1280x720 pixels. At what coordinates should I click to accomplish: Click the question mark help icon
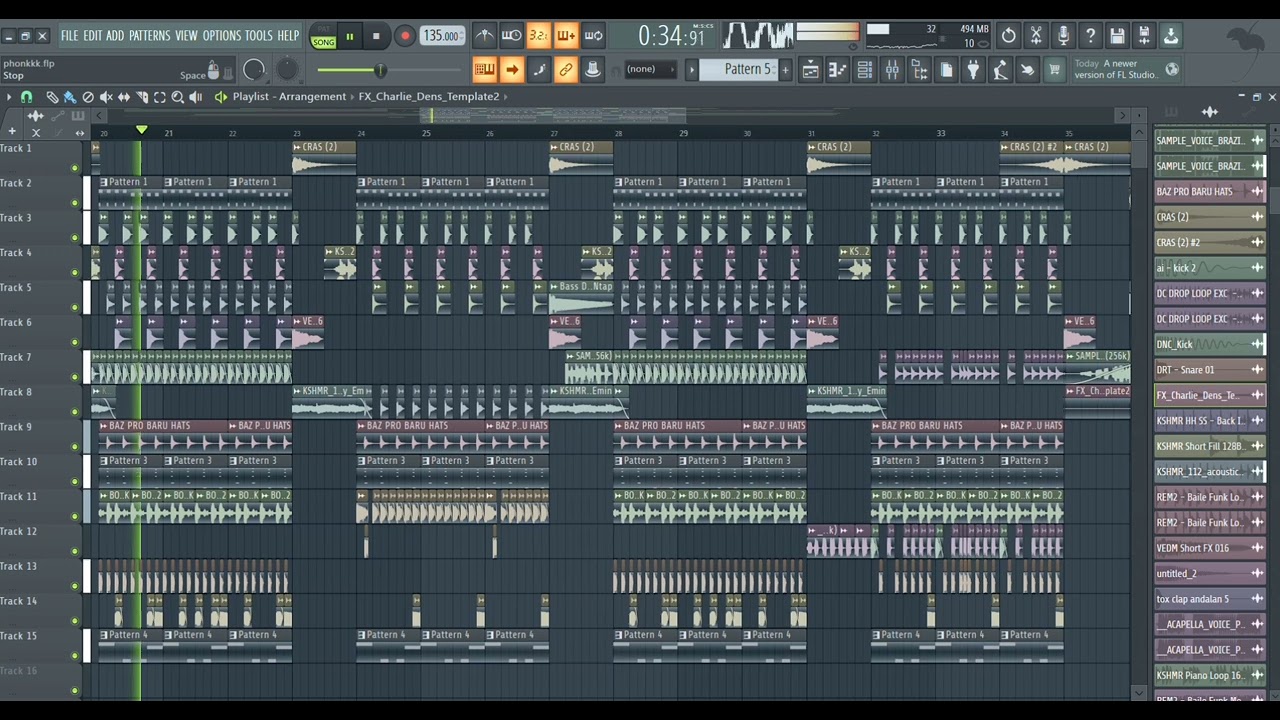click(1090, 36)
